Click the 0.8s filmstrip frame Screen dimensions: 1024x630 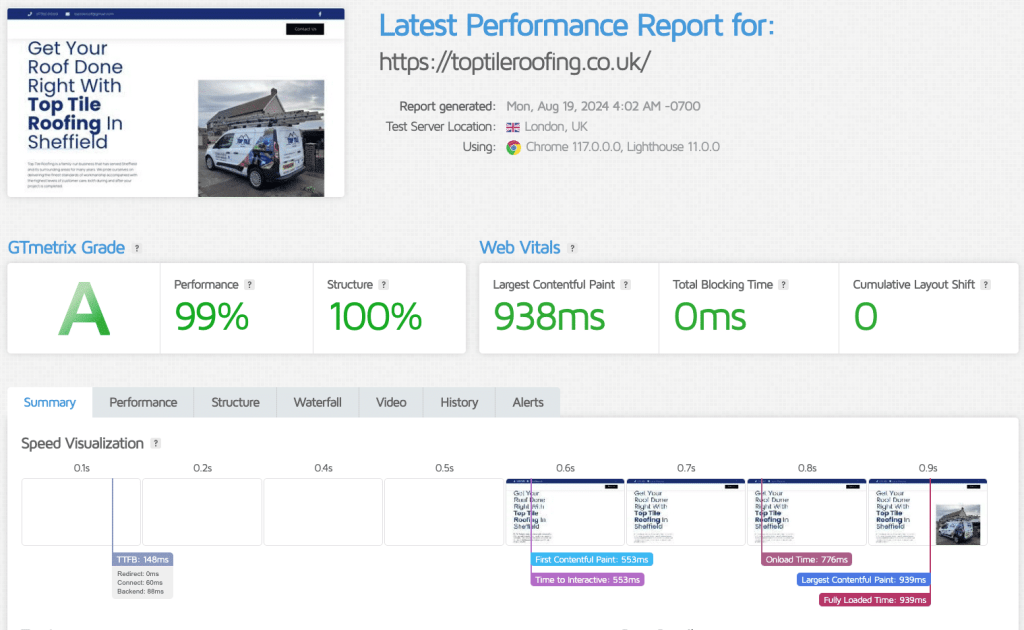point(807,512)
